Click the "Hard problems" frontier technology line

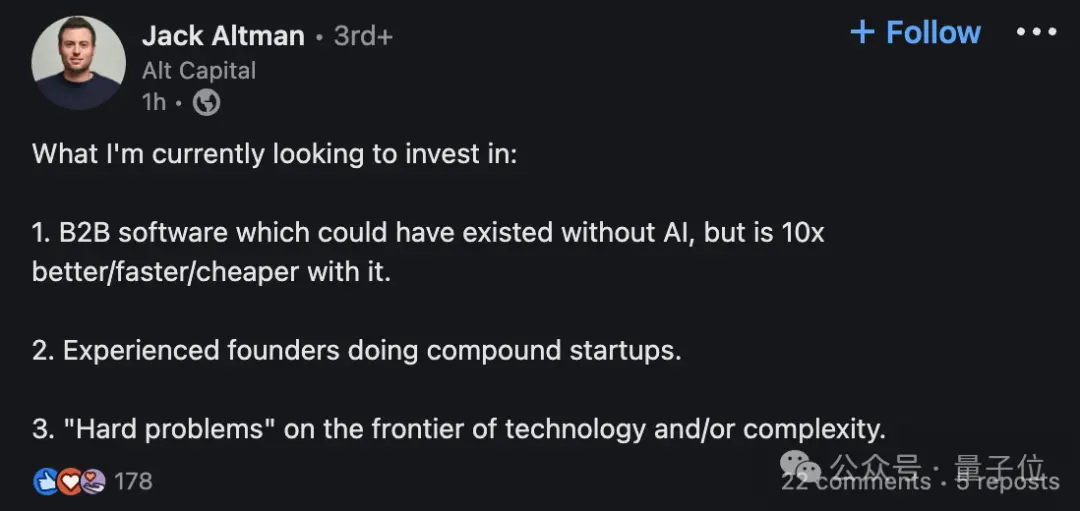459,430
